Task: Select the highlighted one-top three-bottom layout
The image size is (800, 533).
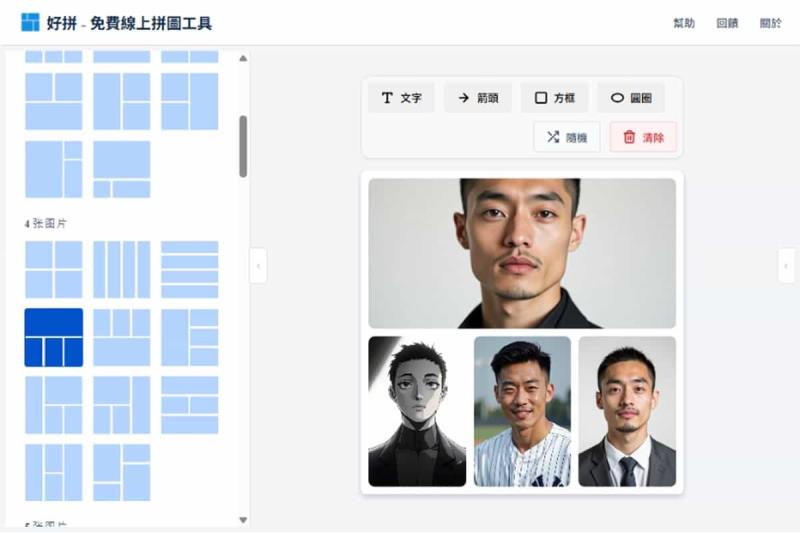Action: point(54,337)
